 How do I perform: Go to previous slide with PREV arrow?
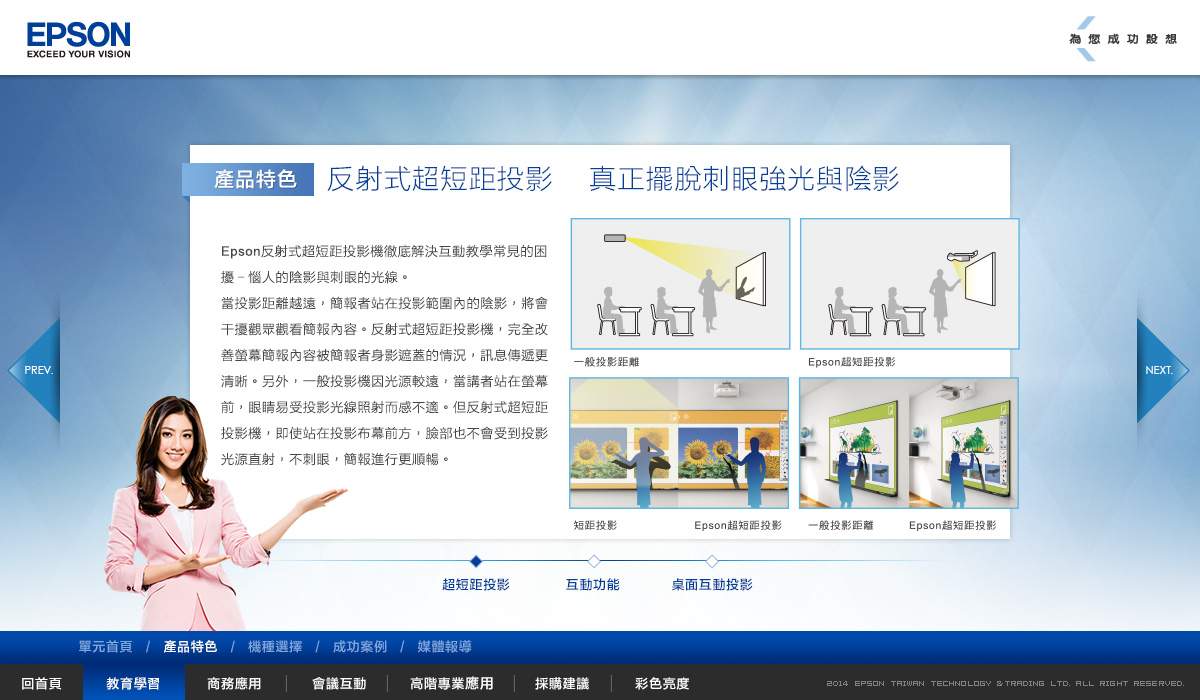pos(34,370)
